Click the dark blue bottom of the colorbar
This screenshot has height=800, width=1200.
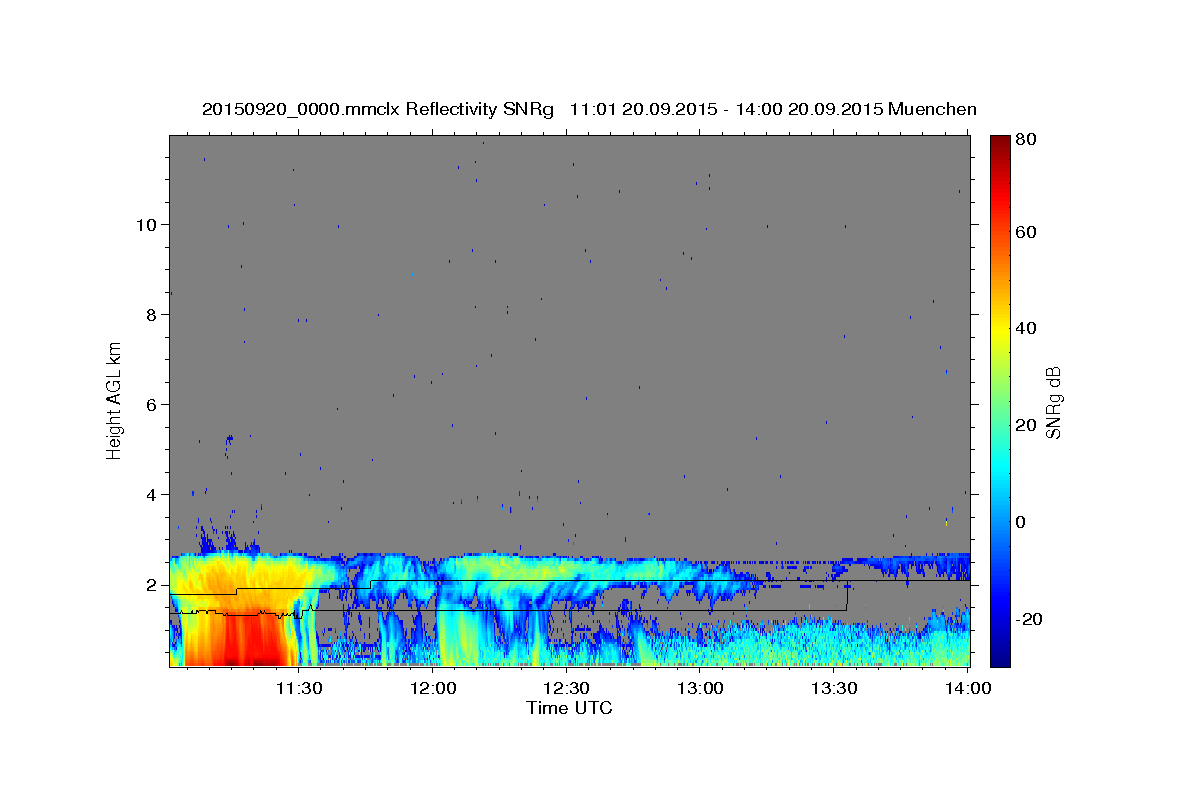point(1000,655)
